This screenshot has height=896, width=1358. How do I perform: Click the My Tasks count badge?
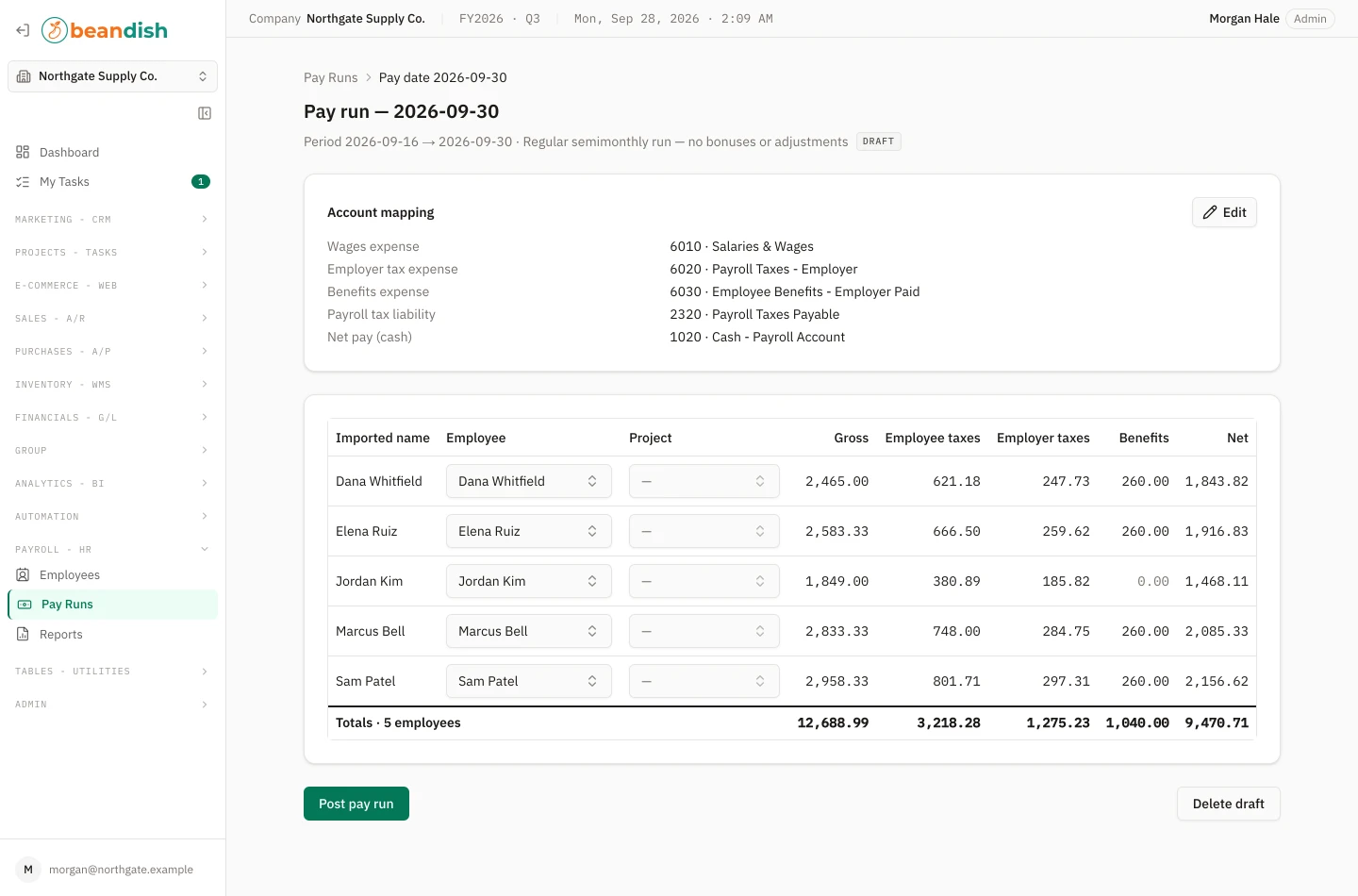tap(201, 182)
